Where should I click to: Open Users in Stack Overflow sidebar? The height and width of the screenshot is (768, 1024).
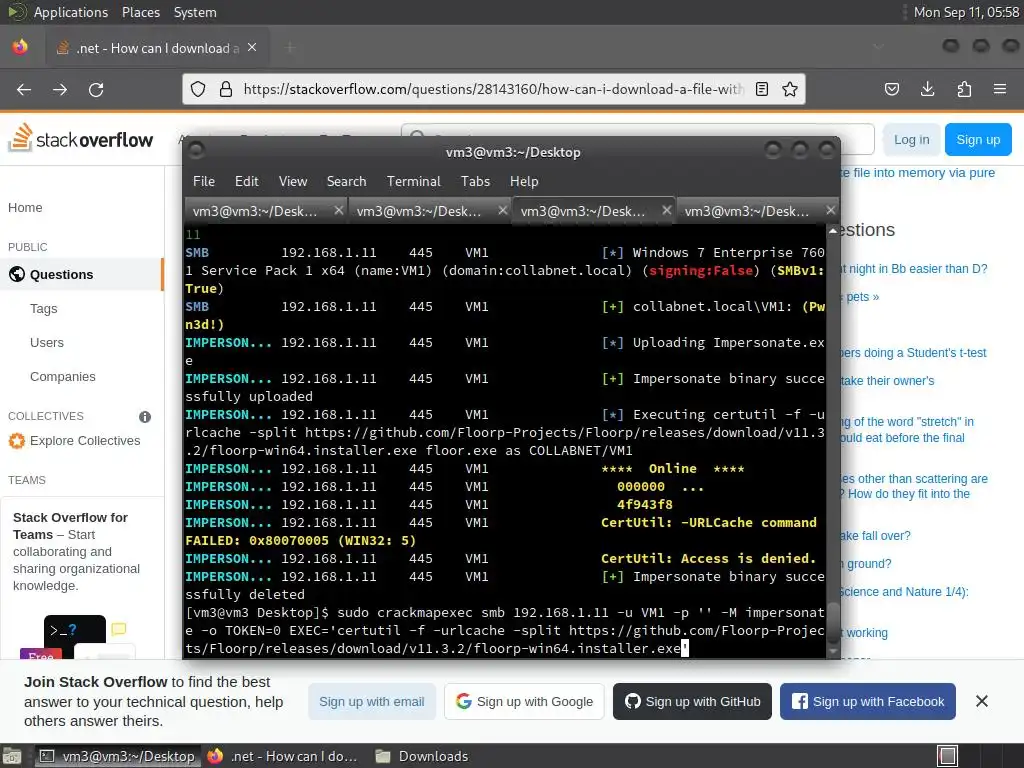click(x=46, y=342)
